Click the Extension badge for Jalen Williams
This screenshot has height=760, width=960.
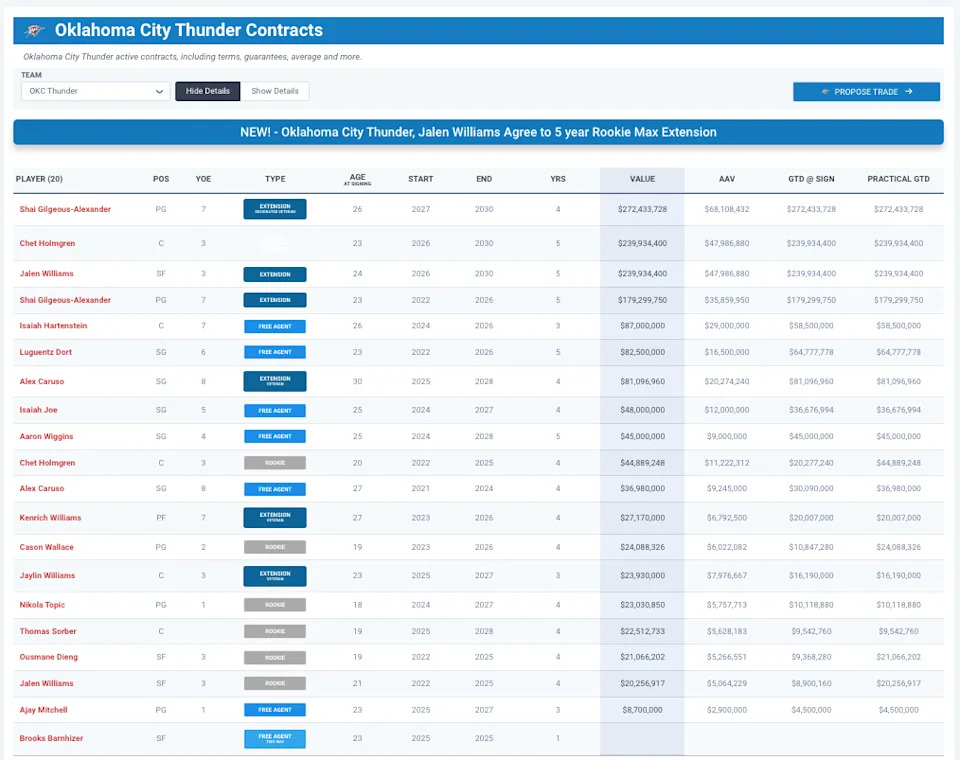274,273
